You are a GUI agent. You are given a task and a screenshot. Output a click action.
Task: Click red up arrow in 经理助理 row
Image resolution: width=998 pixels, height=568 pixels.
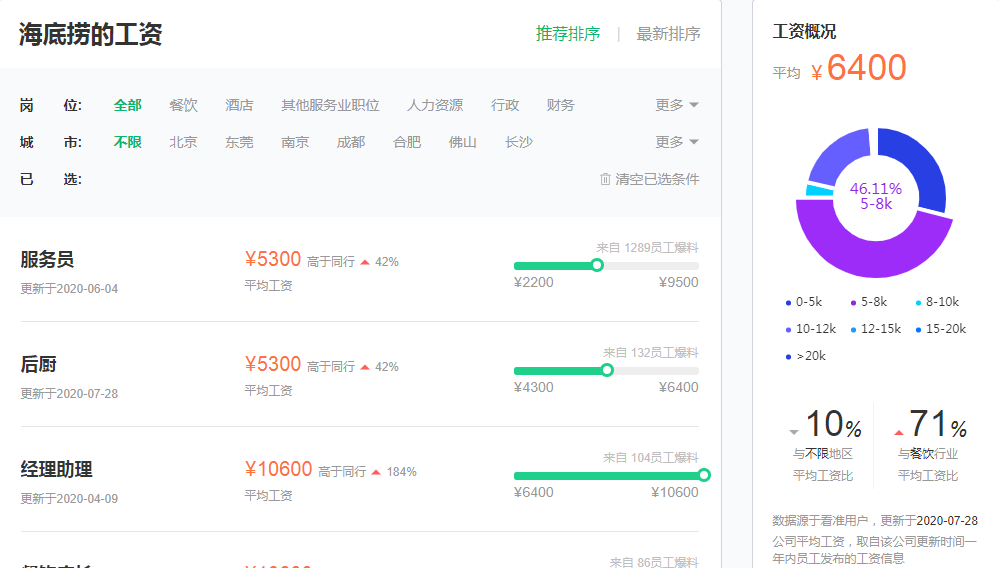tap(376, 472)
